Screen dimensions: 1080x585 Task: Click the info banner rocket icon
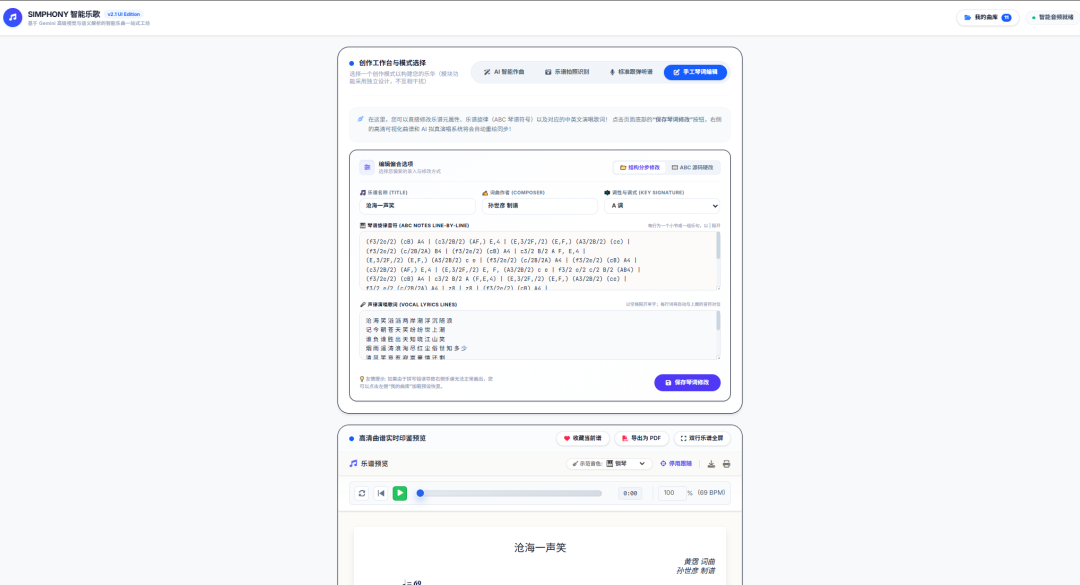click(360, 119)
